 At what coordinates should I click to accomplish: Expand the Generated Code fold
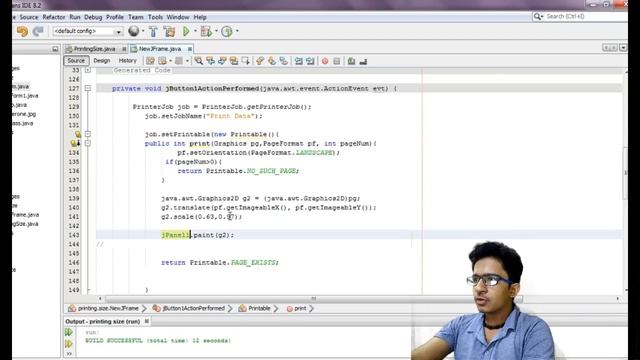coord(88,70)
